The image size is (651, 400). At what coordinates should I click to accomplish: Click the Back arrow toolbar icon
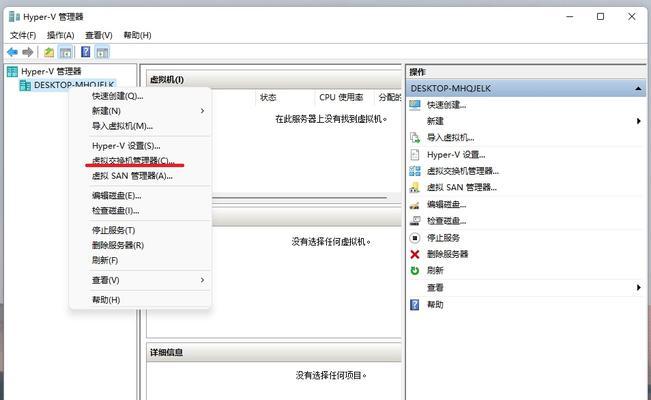(x=12, y=52)
